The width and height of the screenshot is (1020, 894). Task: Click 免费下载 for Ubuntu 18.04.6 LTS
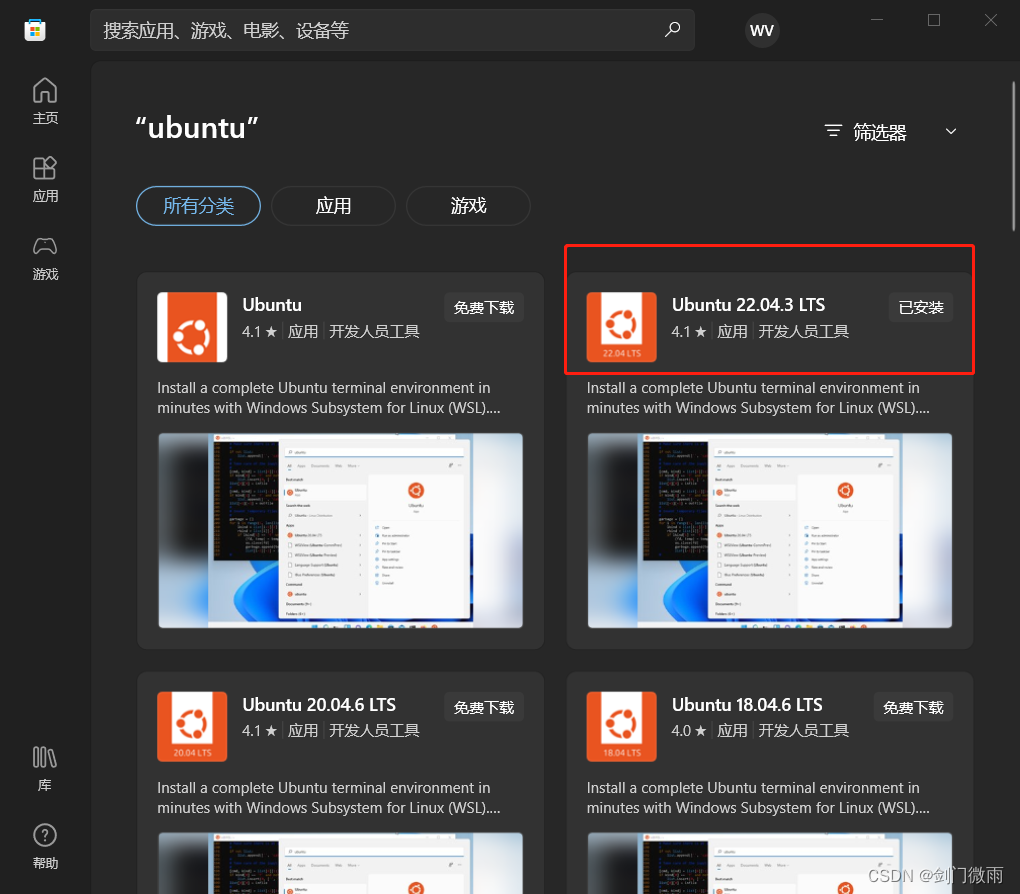point(913,707)
